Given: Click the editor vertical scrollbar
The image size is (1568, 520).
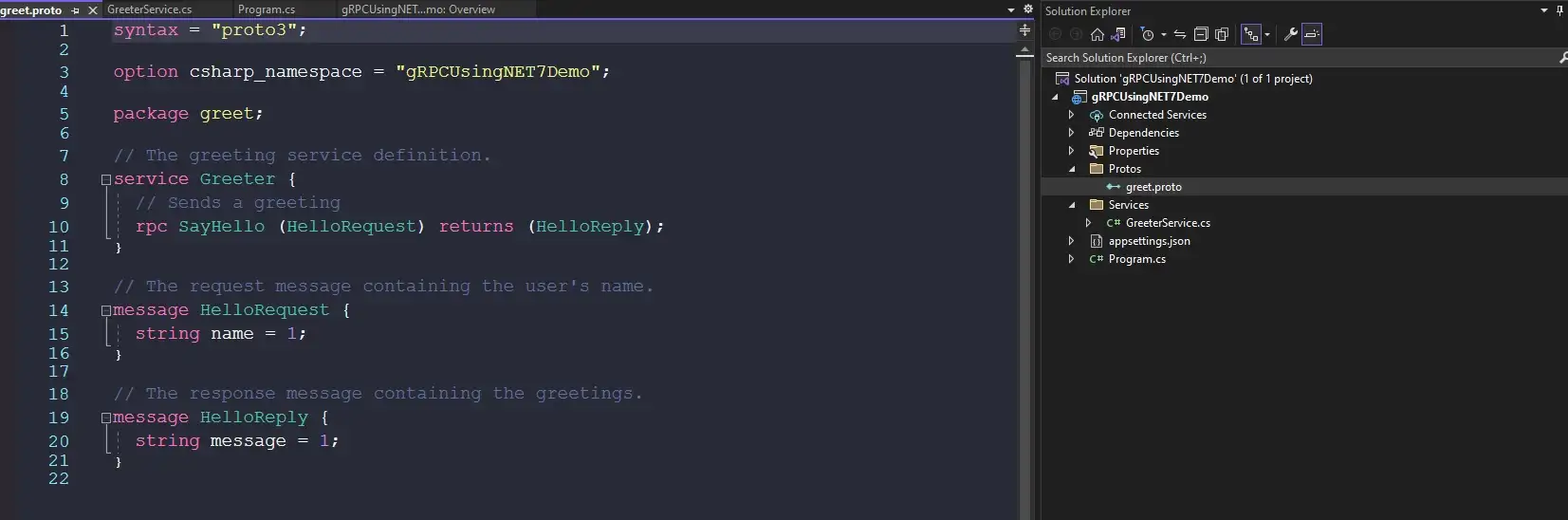Looking at the screenshot, I should pos(1024,285).
